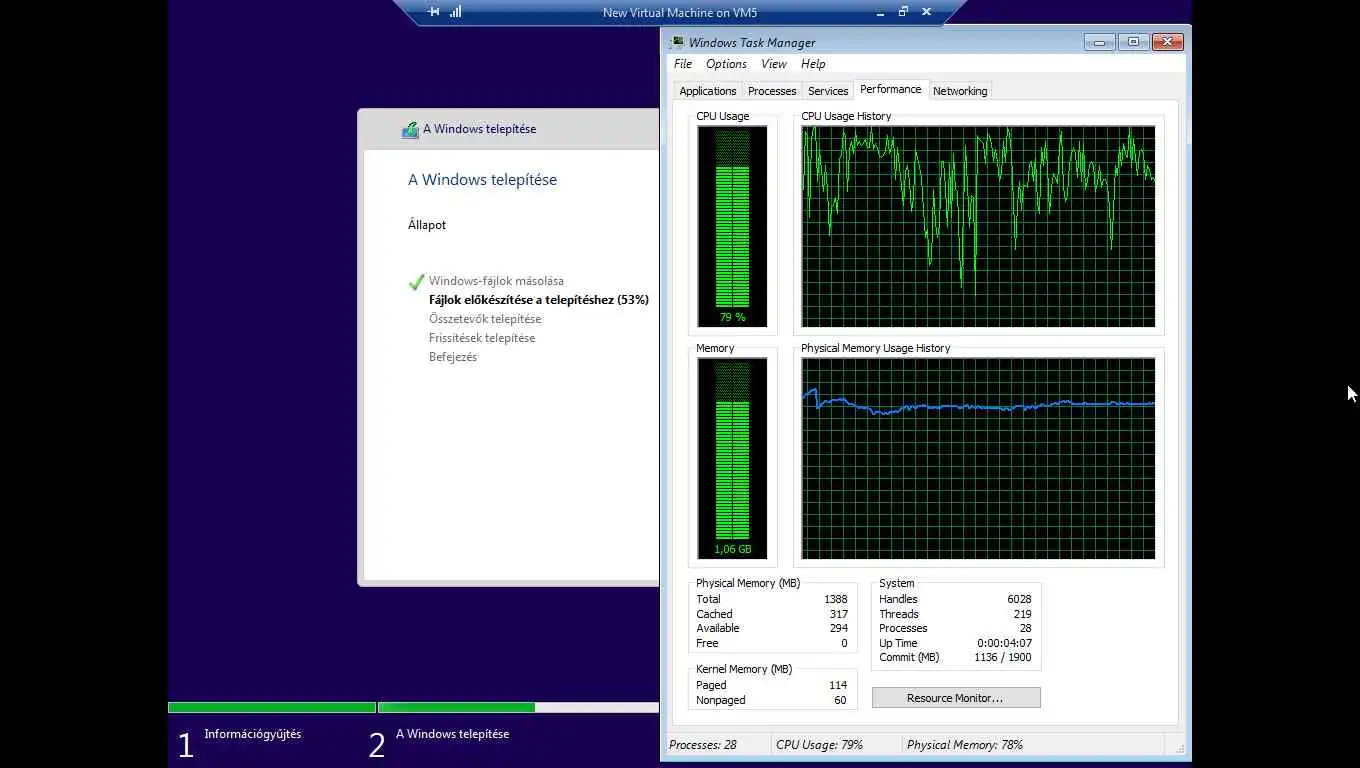The height and width of the screenshot is (768, 1360).
Task: Click the Állapot label in the installer
Action: [x=427, y=225]
